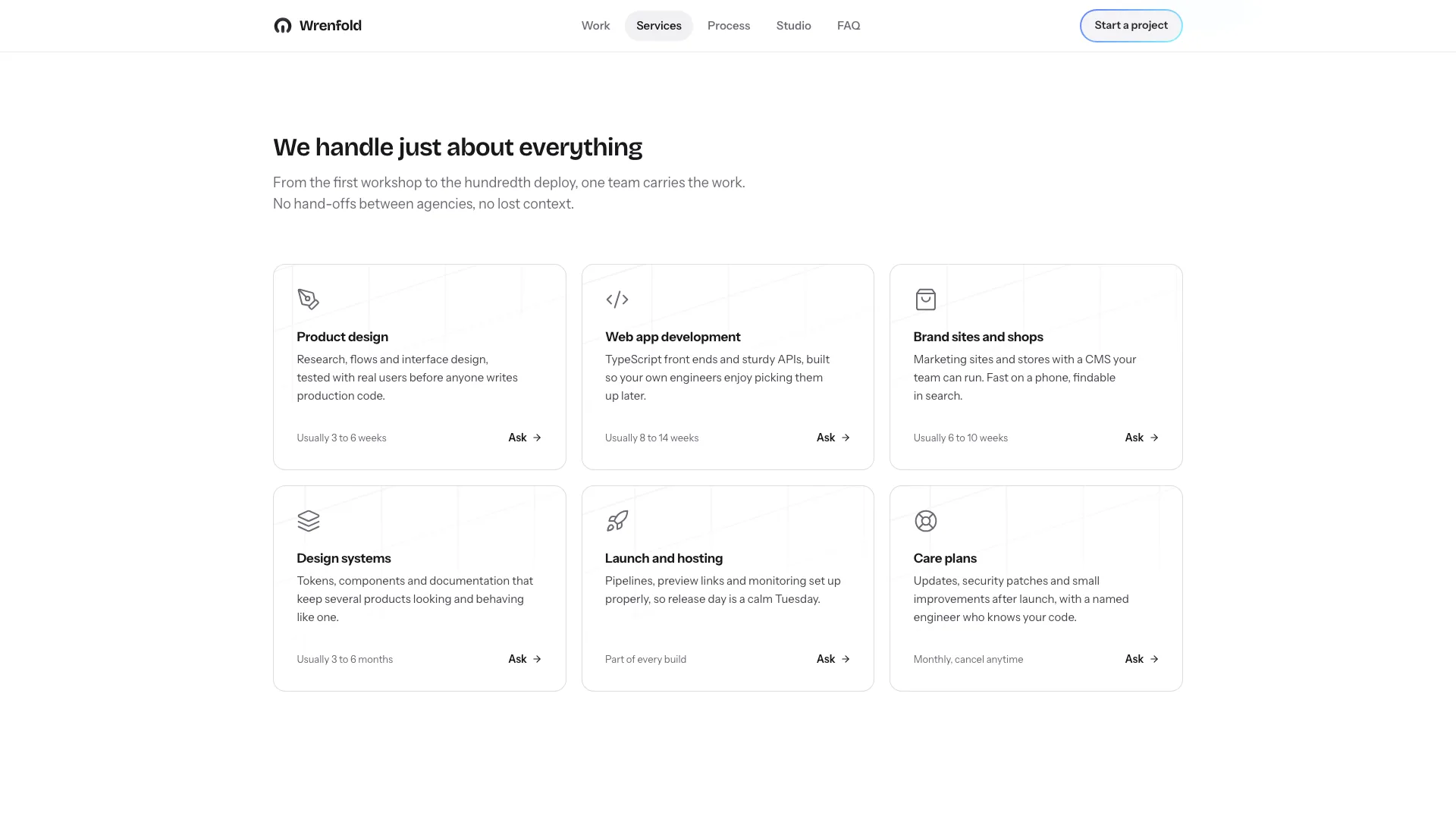Click 'Monthly, cancel anytime' text
This screenshot has height=819, width=1456.
point(968,659)
